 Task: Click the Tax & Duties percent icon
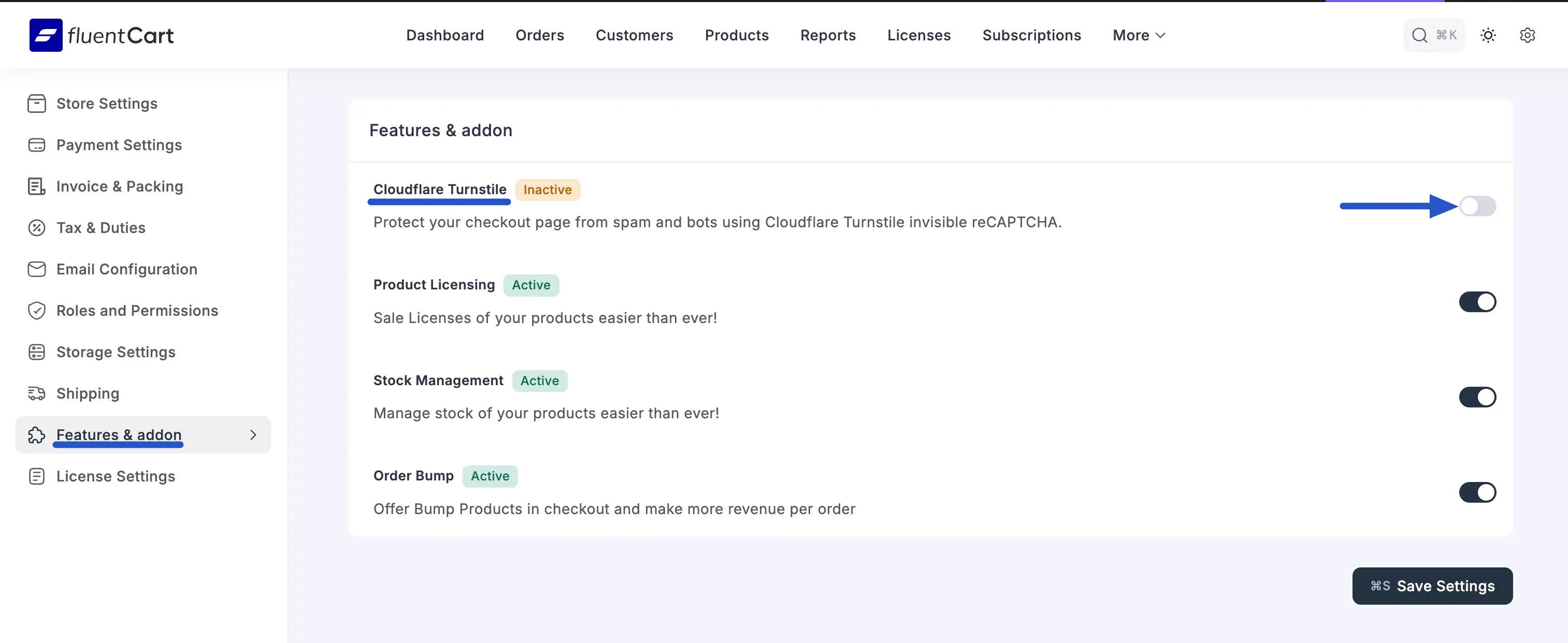click(37, 227)
